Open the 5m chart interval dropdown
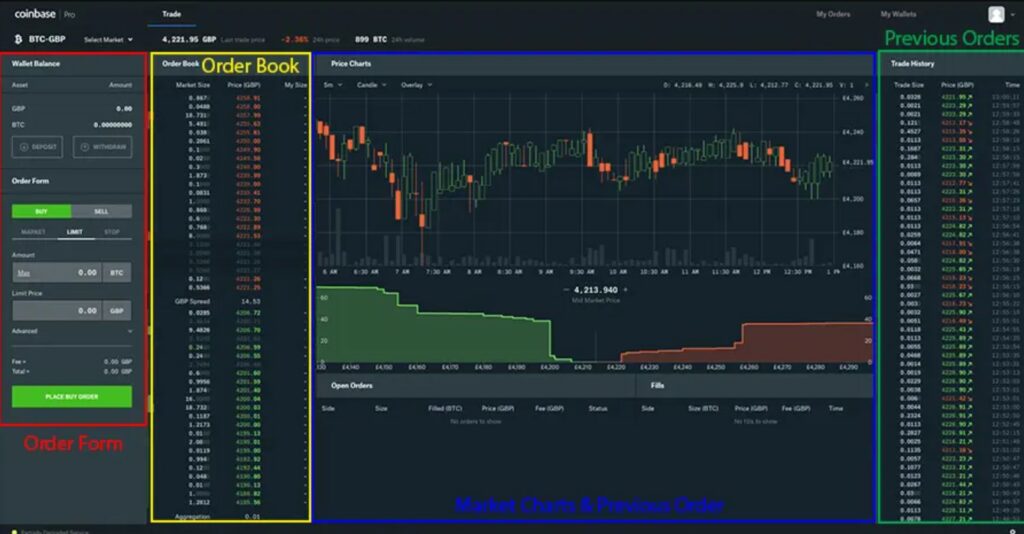The height and width of the screenshot is (534, 1024). pyautogui.click(x=333, y=85)
